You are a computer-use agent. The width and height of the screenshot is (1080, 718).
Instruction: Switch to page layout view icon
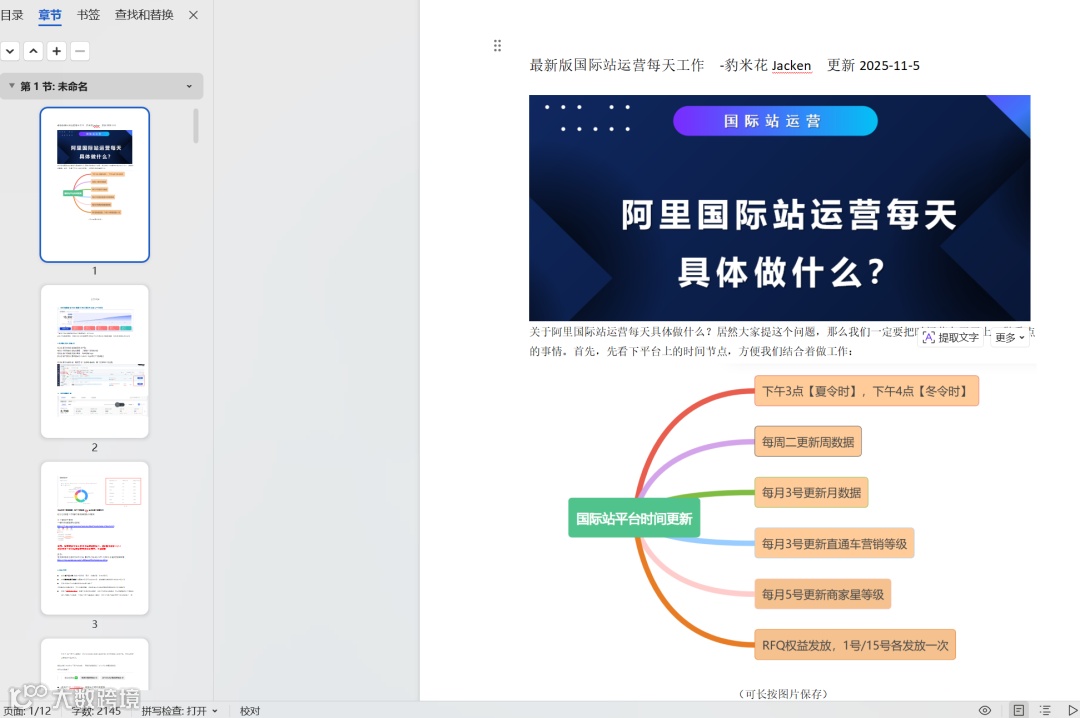(1019, 710)
